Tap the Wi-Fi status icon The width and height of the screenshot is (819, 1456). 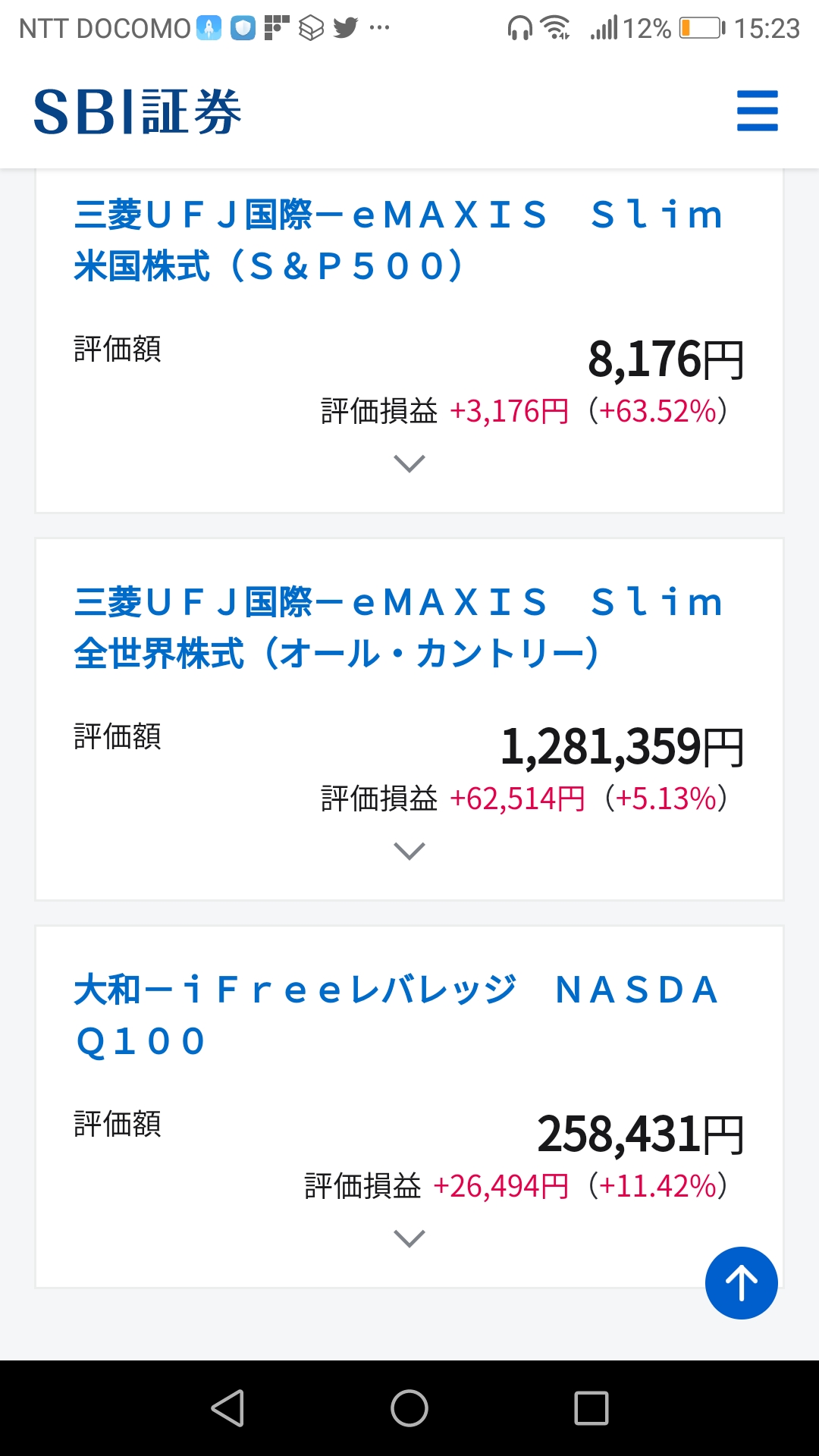[556, 28]
